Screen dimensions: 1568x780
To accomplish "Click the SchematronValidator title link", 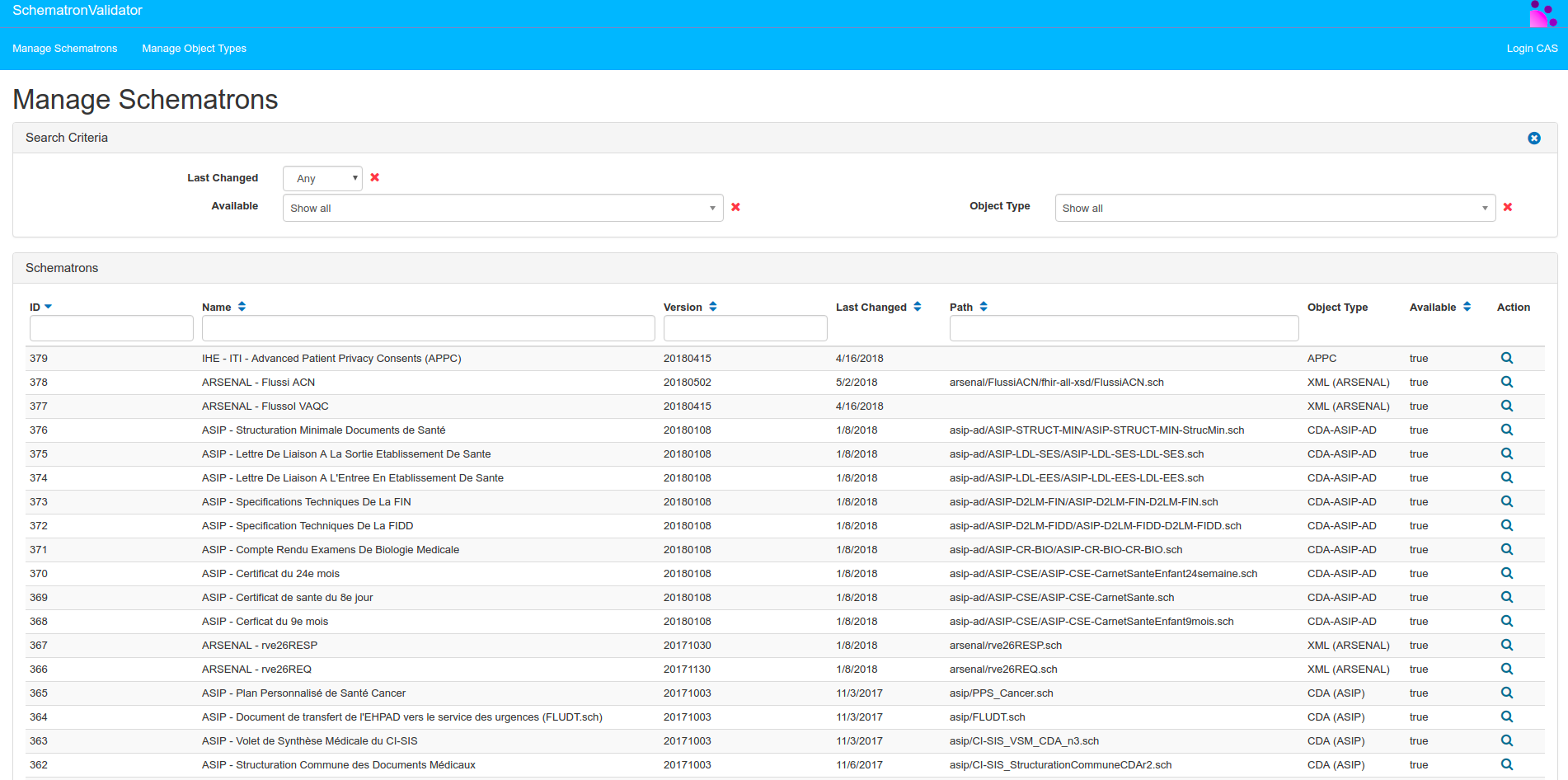I will click(x=77, y=11).
